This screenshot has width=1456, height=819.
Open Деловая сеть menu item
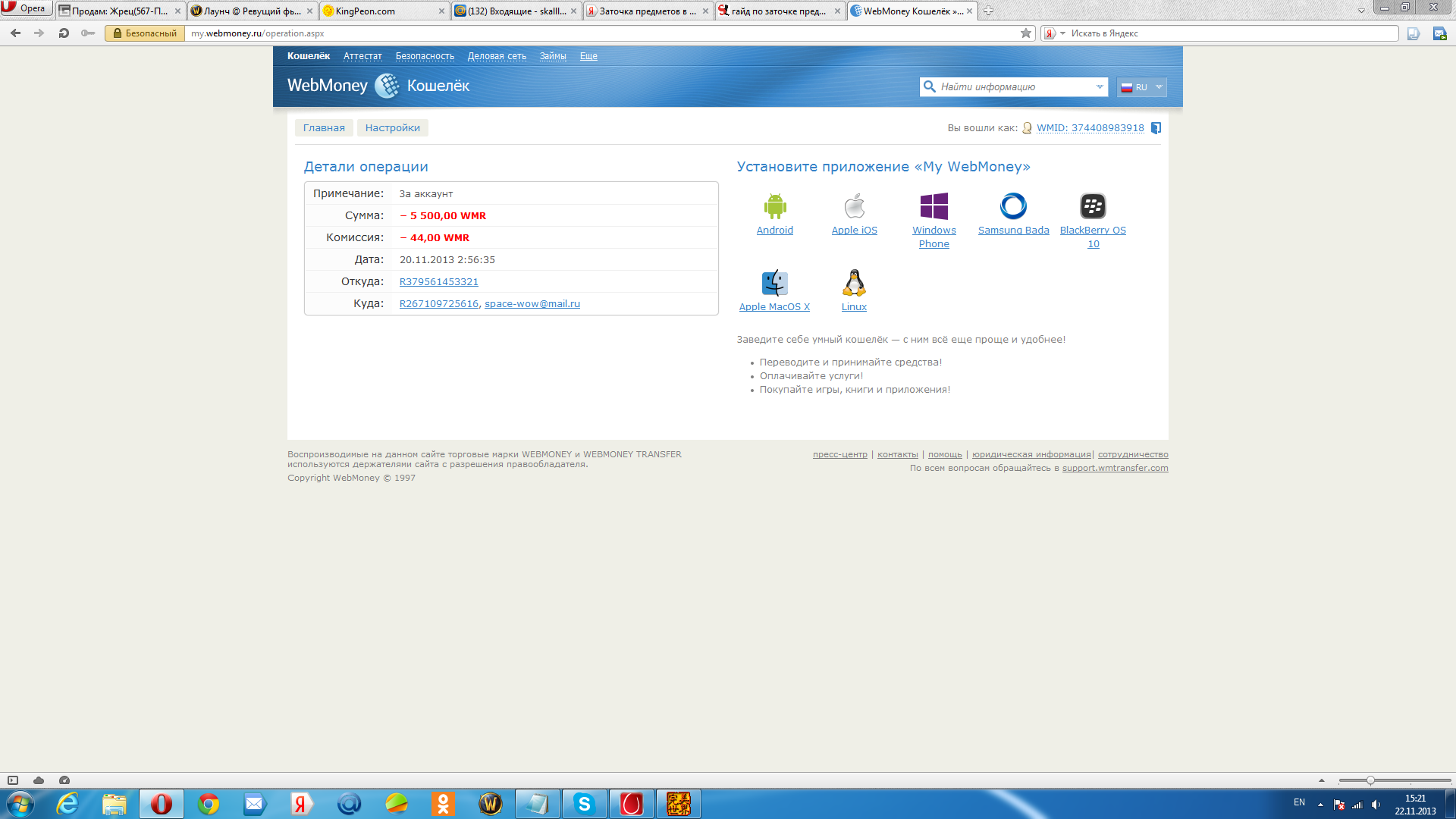pos(497,56)
